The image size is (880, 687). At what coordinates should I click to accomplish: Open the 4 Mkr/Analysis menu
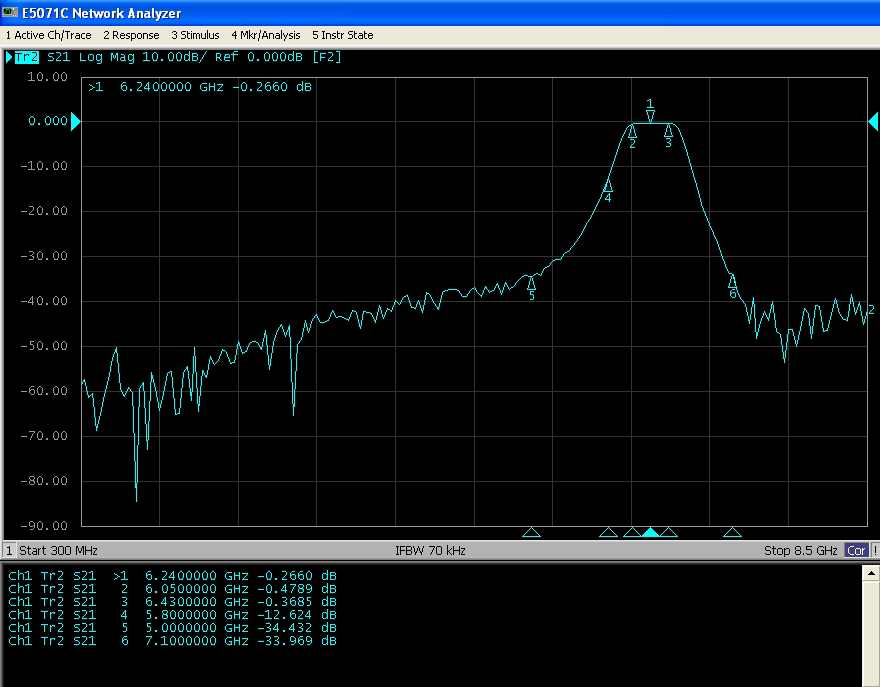(x=265, y=35)
